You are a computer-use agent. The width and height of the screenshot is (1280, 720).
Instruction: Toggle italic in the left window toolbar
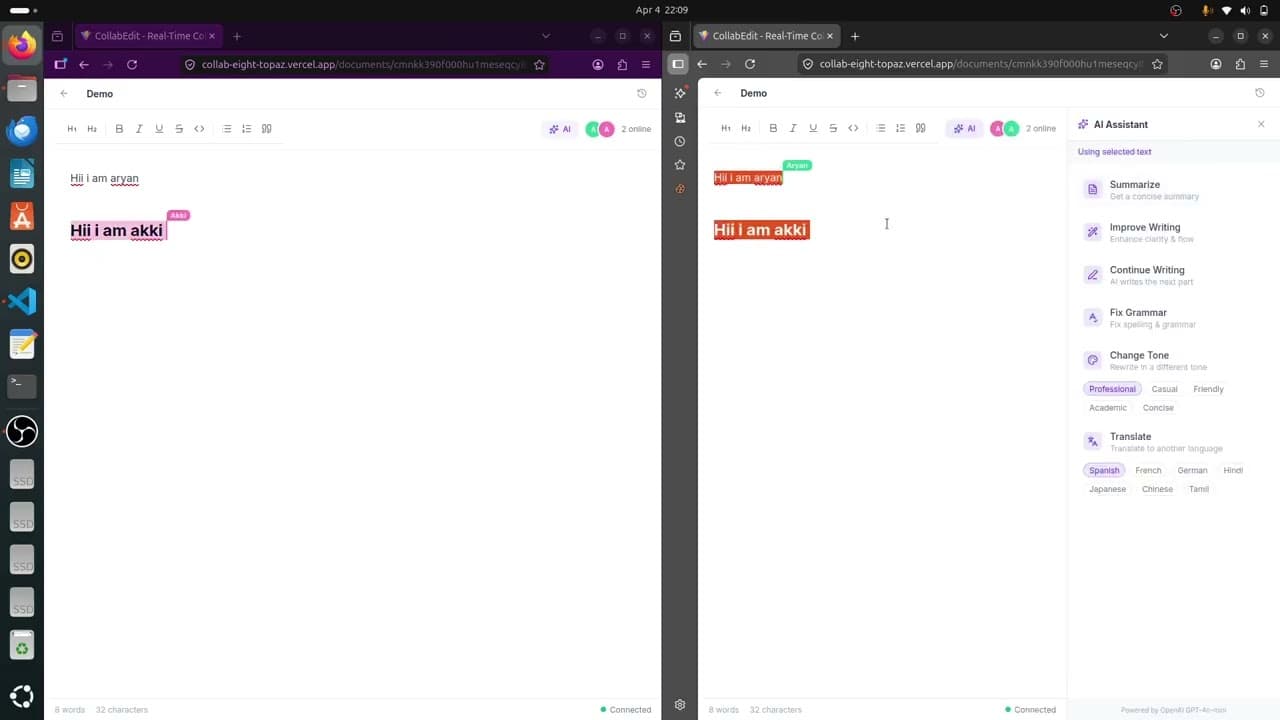(139, 129)
